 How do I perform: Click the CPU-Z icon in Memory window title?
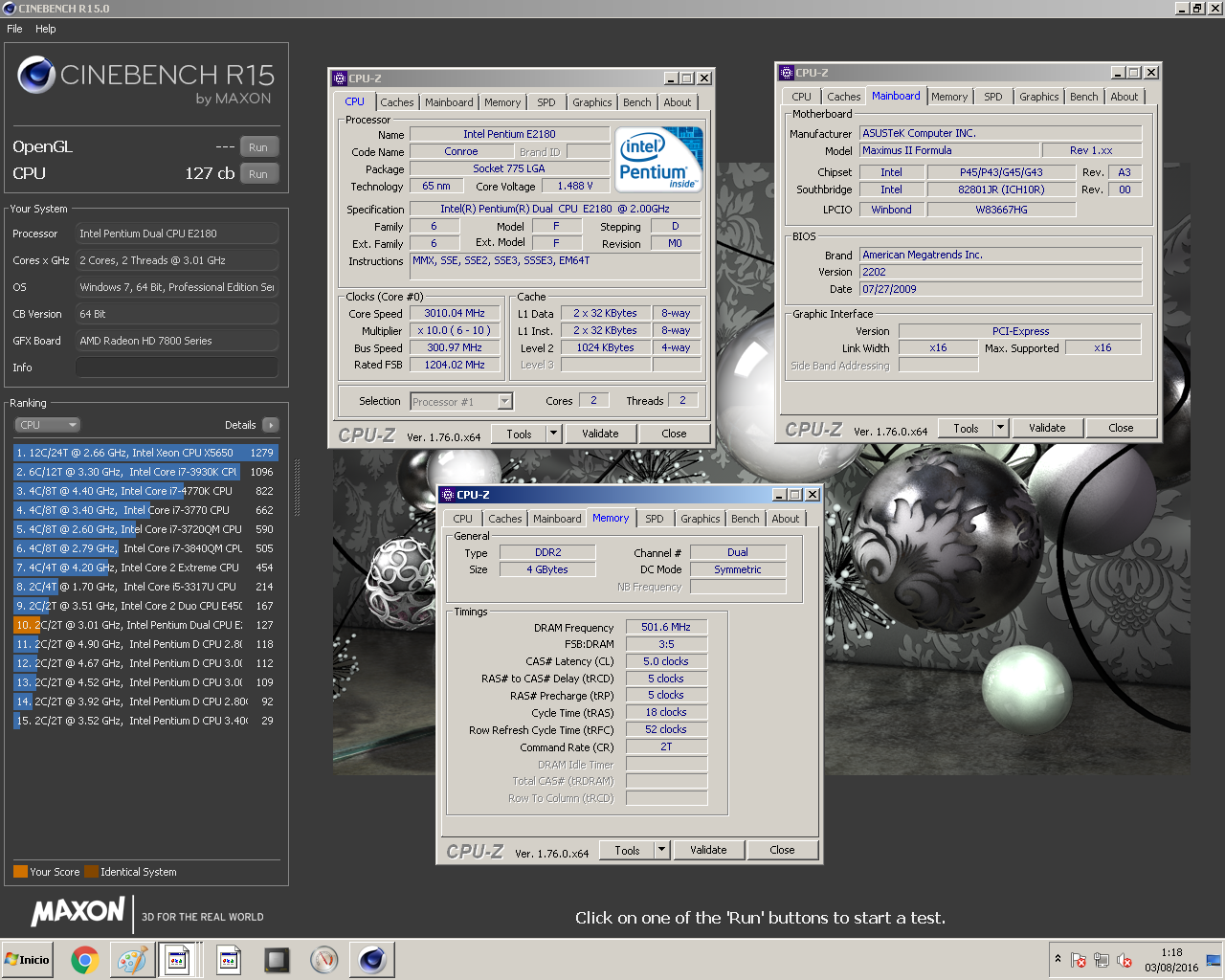point(448,495)
